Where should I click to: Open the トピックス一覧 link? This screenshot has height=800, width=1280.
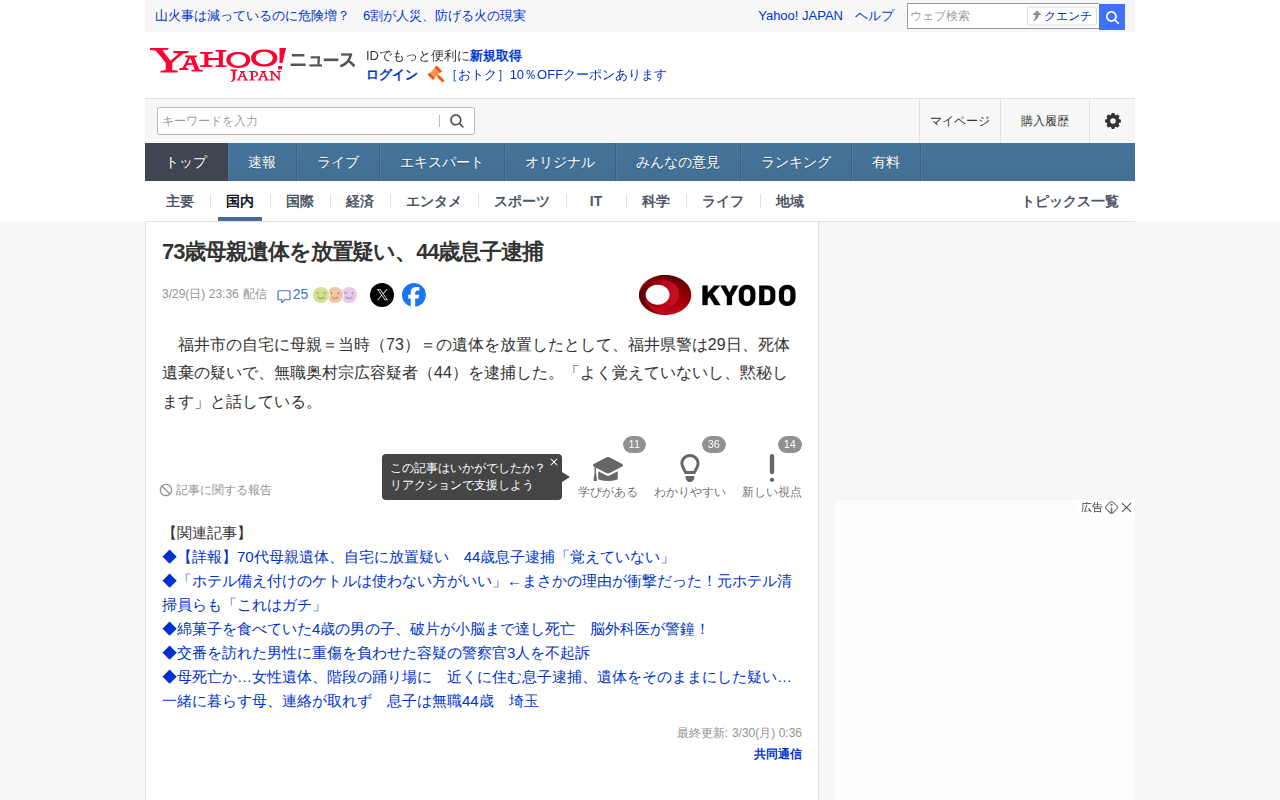(x=1070, y=201)
